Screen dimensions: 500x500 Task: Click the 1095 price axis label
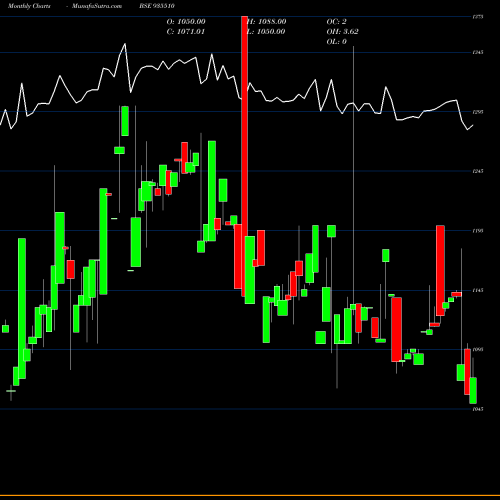coord(478,350)
